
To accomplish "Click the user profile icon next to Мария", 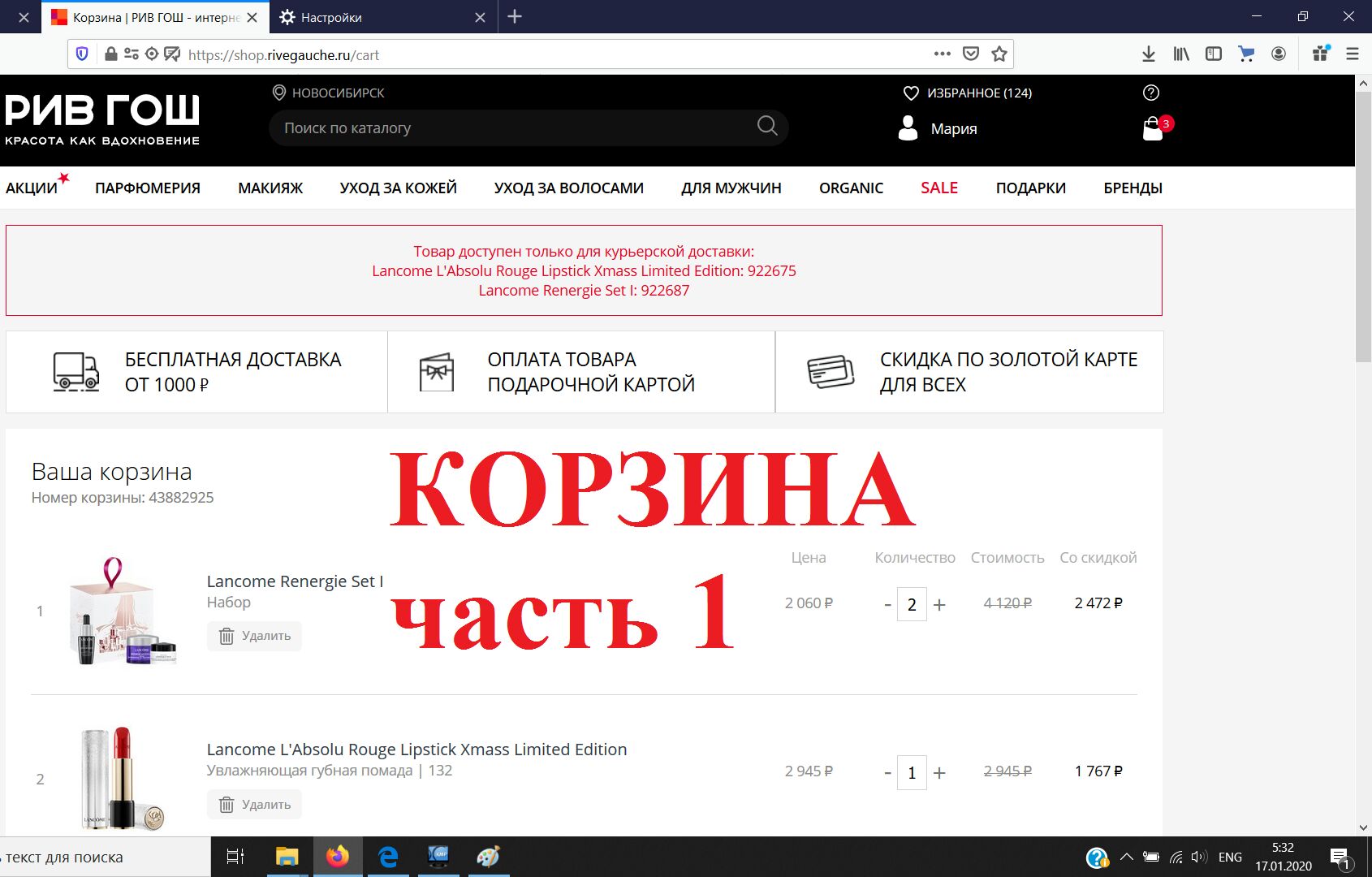I will (x=908, y=127).
